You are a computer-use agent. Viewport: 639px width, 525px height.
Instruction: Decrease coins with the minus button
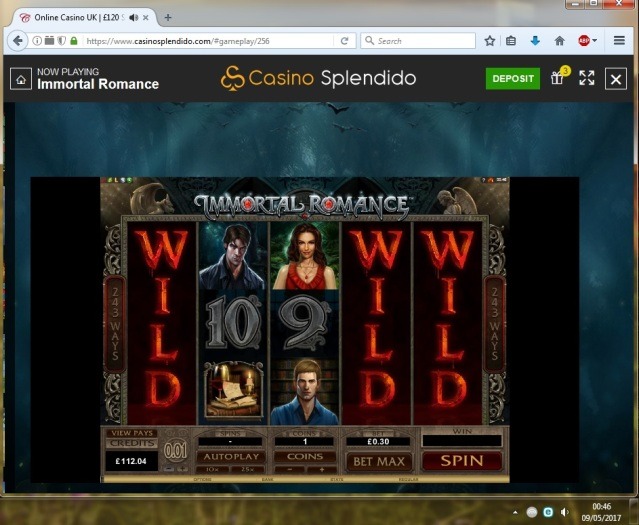(289, 470)
